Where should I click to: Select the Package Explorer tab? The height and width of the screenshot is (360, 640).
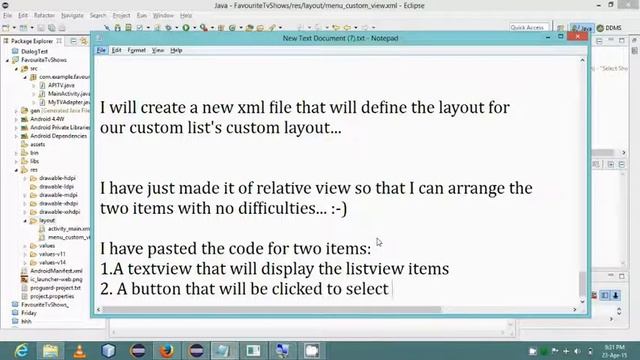point(32,41)
